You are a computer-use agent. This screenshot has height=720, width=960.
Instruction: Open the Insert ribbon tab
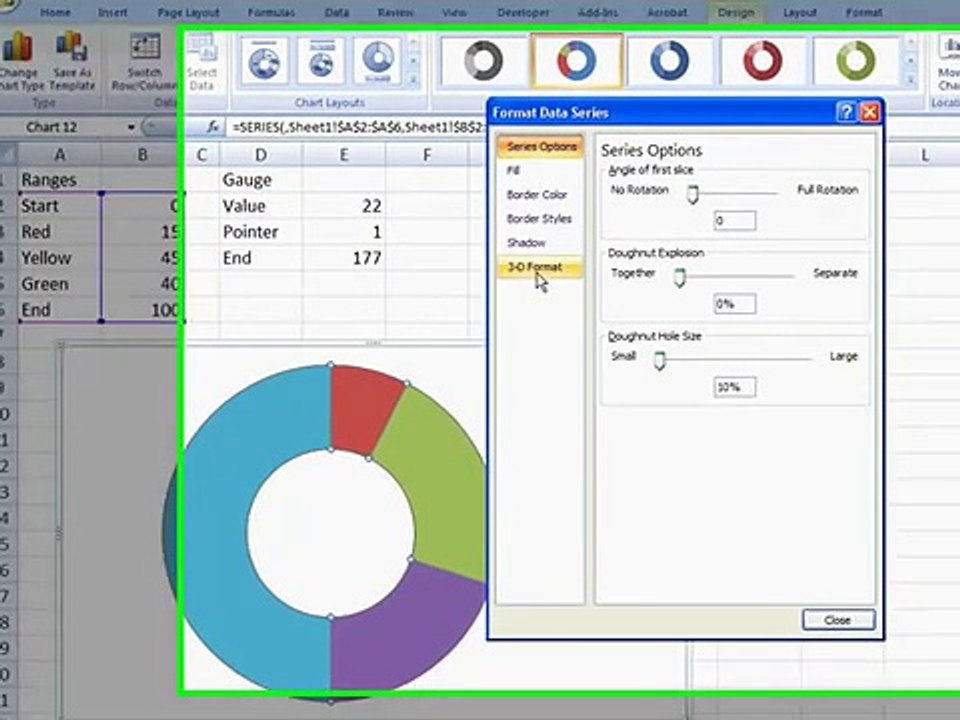(x=113, y=12)
